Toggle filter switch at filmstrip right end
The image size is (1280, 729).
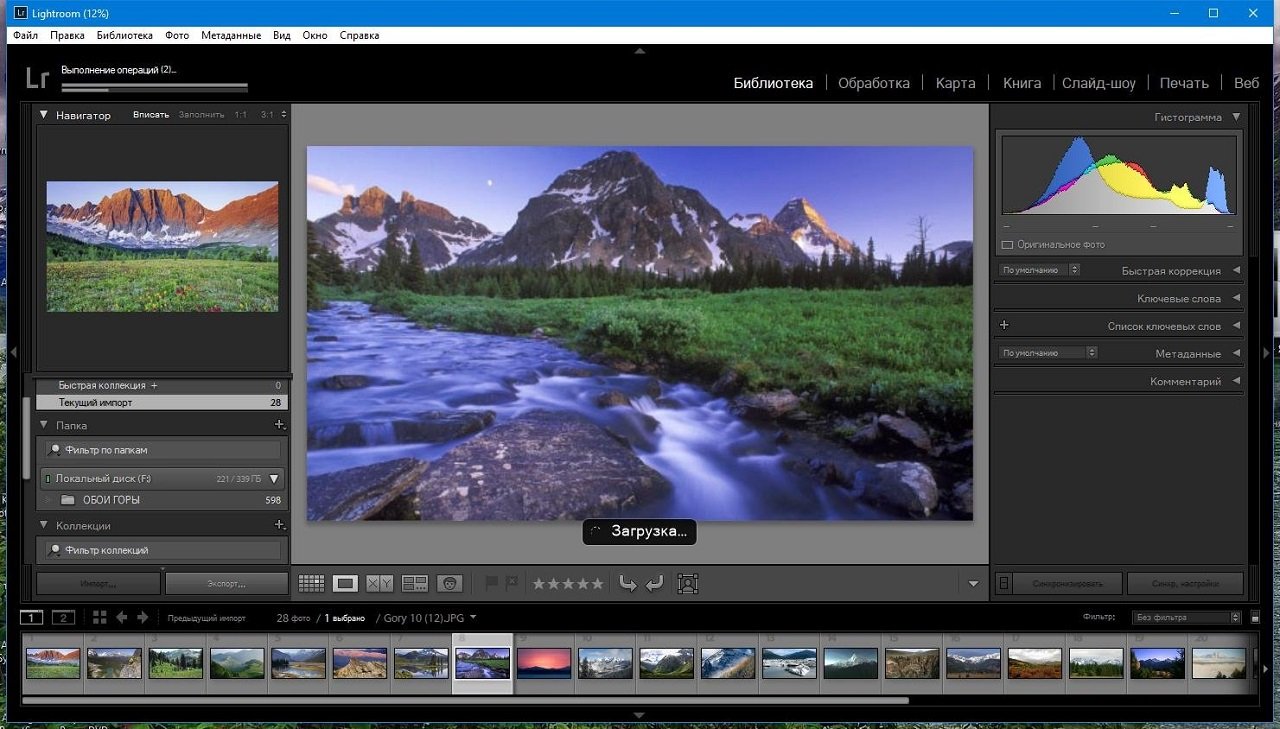1256,618
